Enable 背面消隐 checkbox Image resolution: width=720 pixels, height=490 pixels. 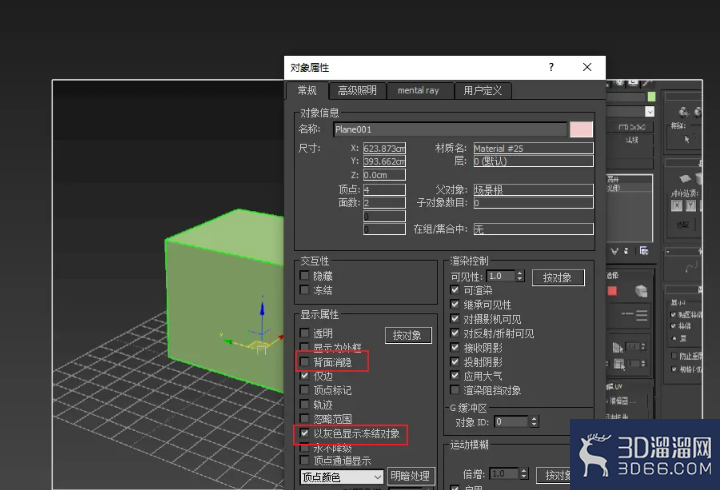pyautogui.click(x=304, y=362)
